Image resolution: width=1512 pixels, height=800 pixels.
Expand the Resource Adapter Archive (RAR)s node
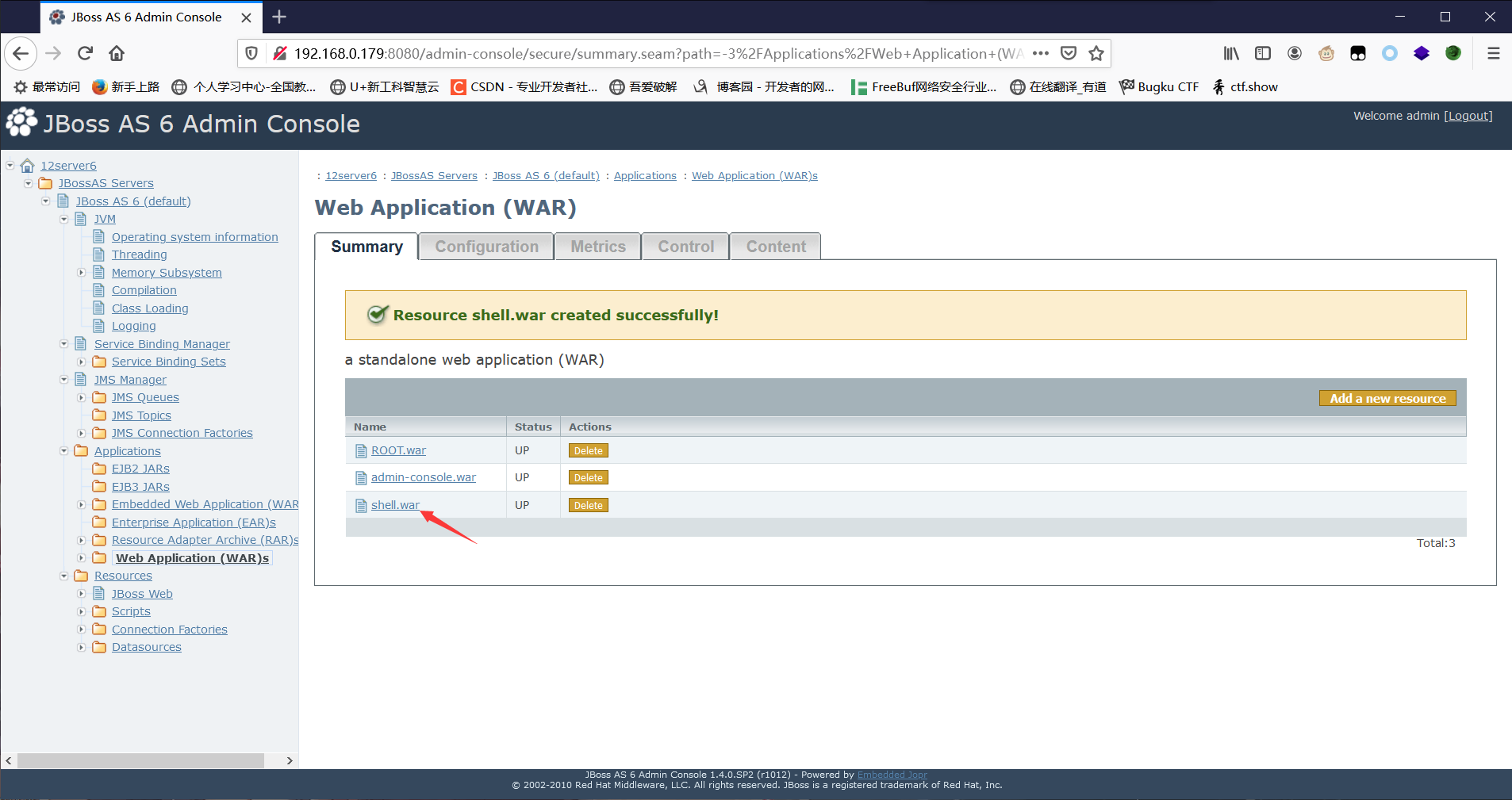tap(81, 540)
